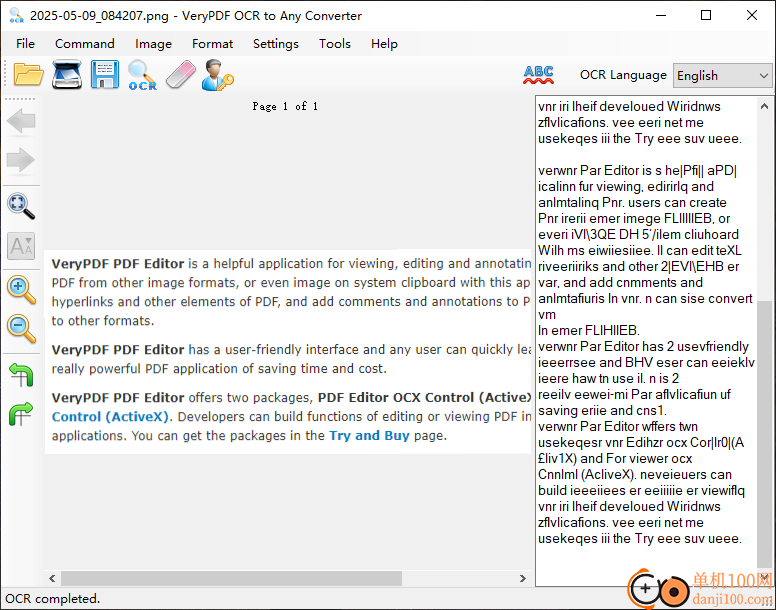Open the Format menu
This screenshot has width=776, height=610.
point(212,44)
